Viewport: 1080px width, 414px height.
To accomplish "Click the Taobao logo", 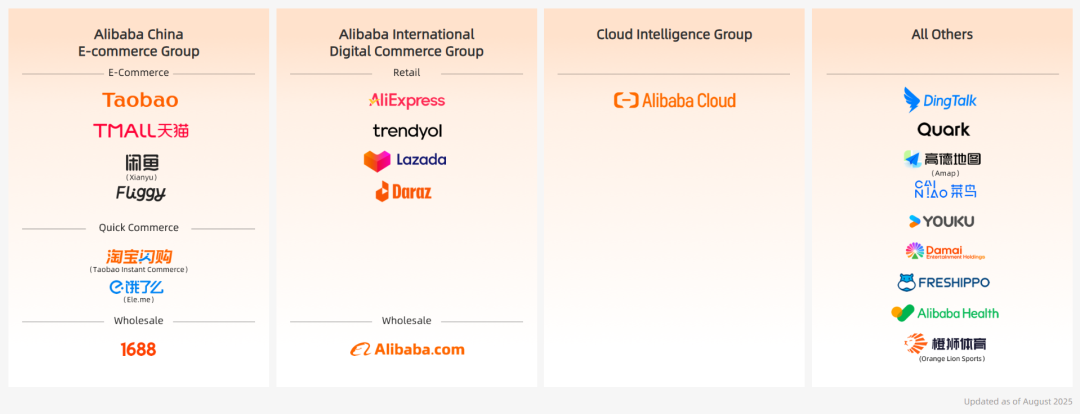I will (x=140, y=100).
